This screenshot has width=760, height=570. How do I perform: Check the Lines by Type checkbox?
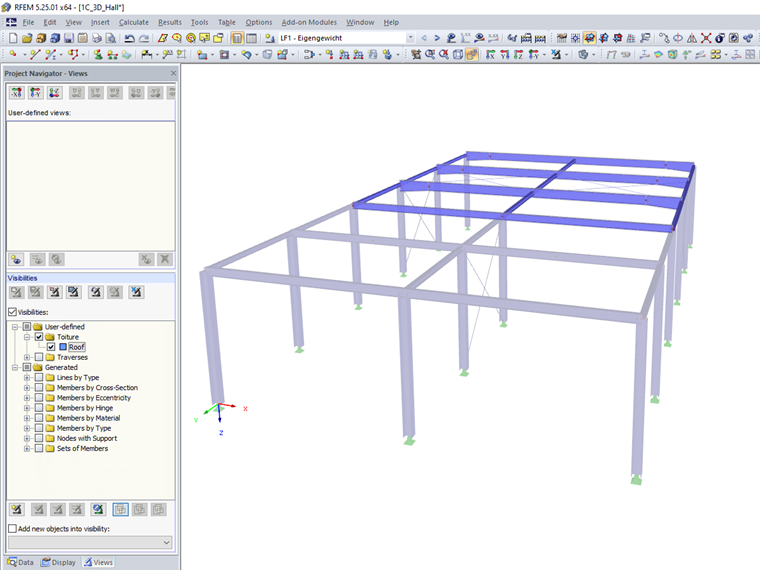(39, 377)
